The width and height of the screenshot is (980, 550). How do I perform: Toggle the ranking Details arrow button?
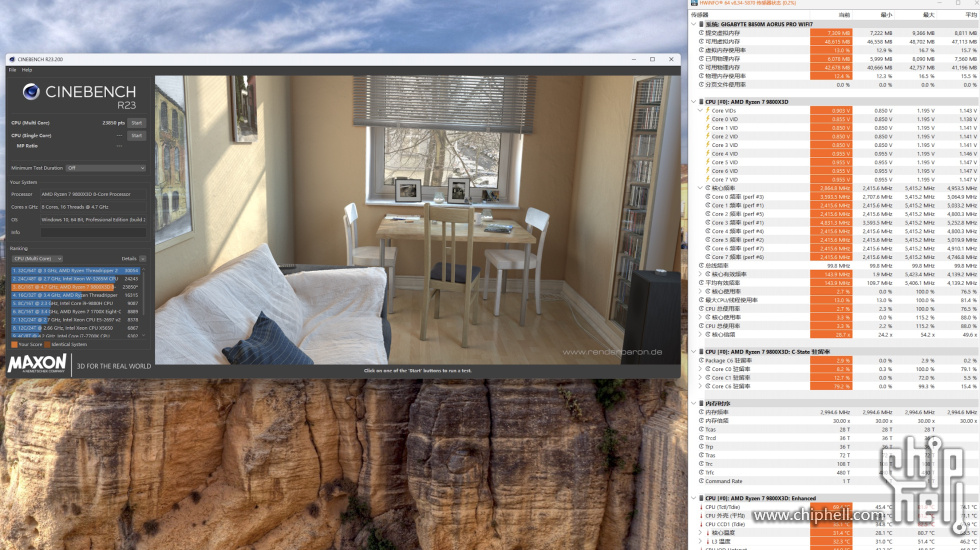point(142,258)
